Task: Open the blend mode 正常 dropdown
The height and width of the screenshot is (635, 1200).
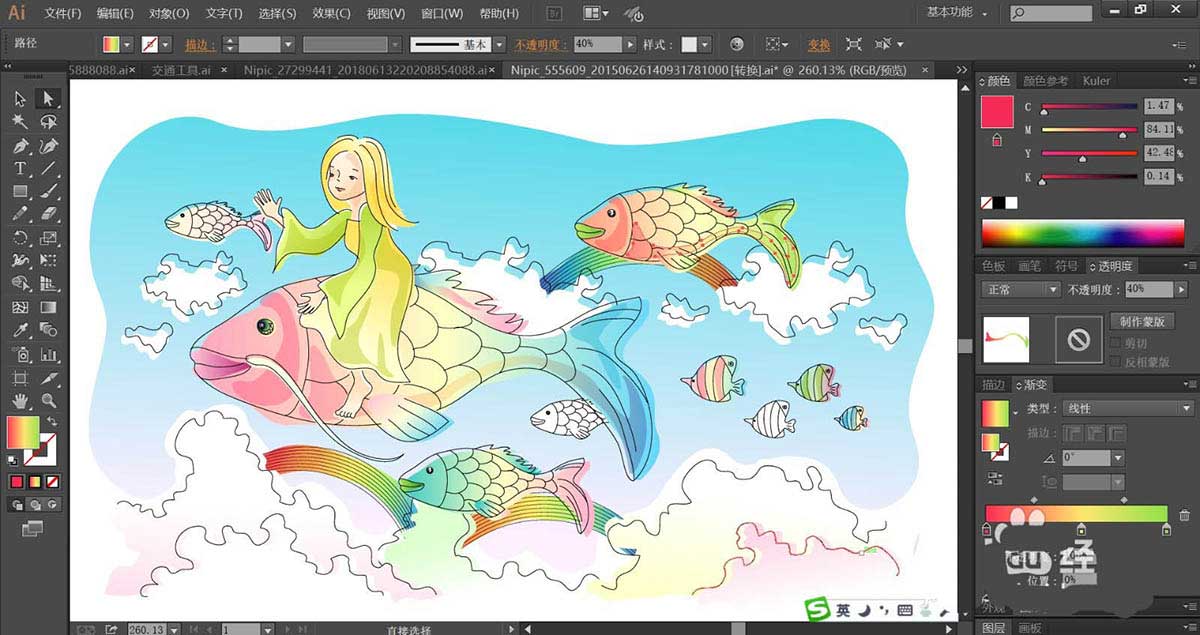Action: [1021, 289]
